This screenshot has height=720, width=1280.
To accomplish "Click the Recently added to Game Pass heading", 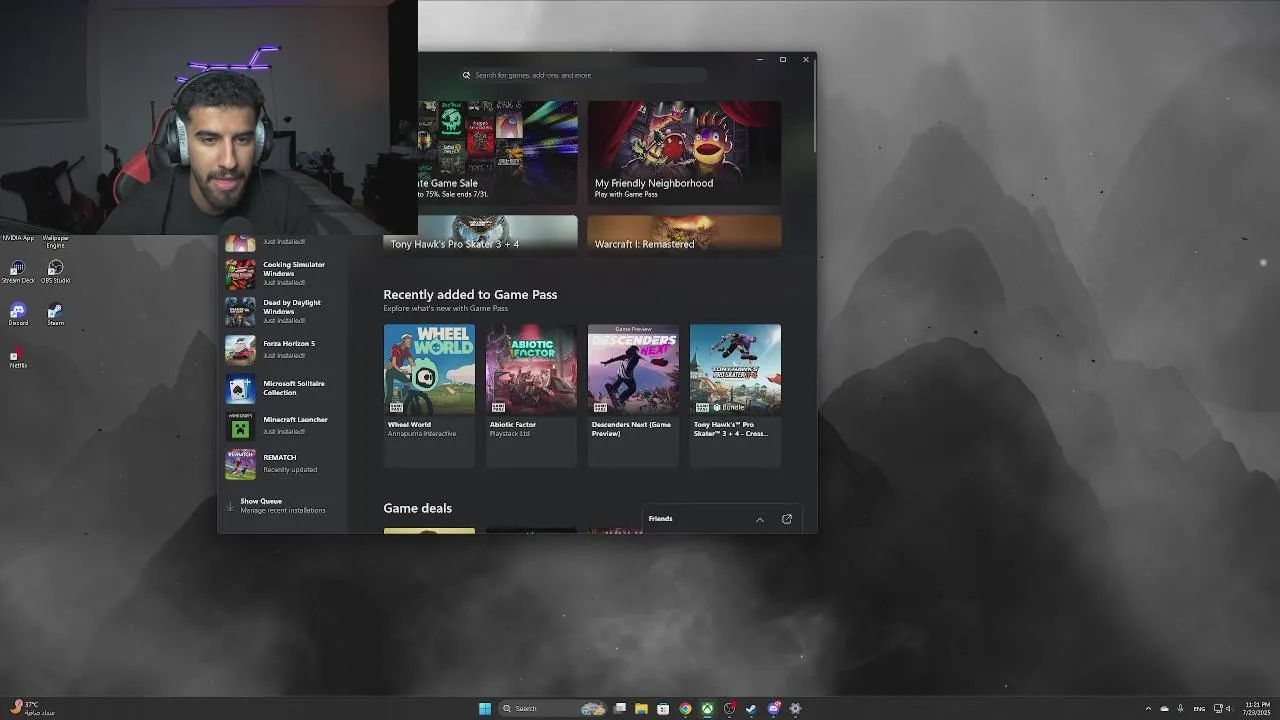I will tap(470, 294).
